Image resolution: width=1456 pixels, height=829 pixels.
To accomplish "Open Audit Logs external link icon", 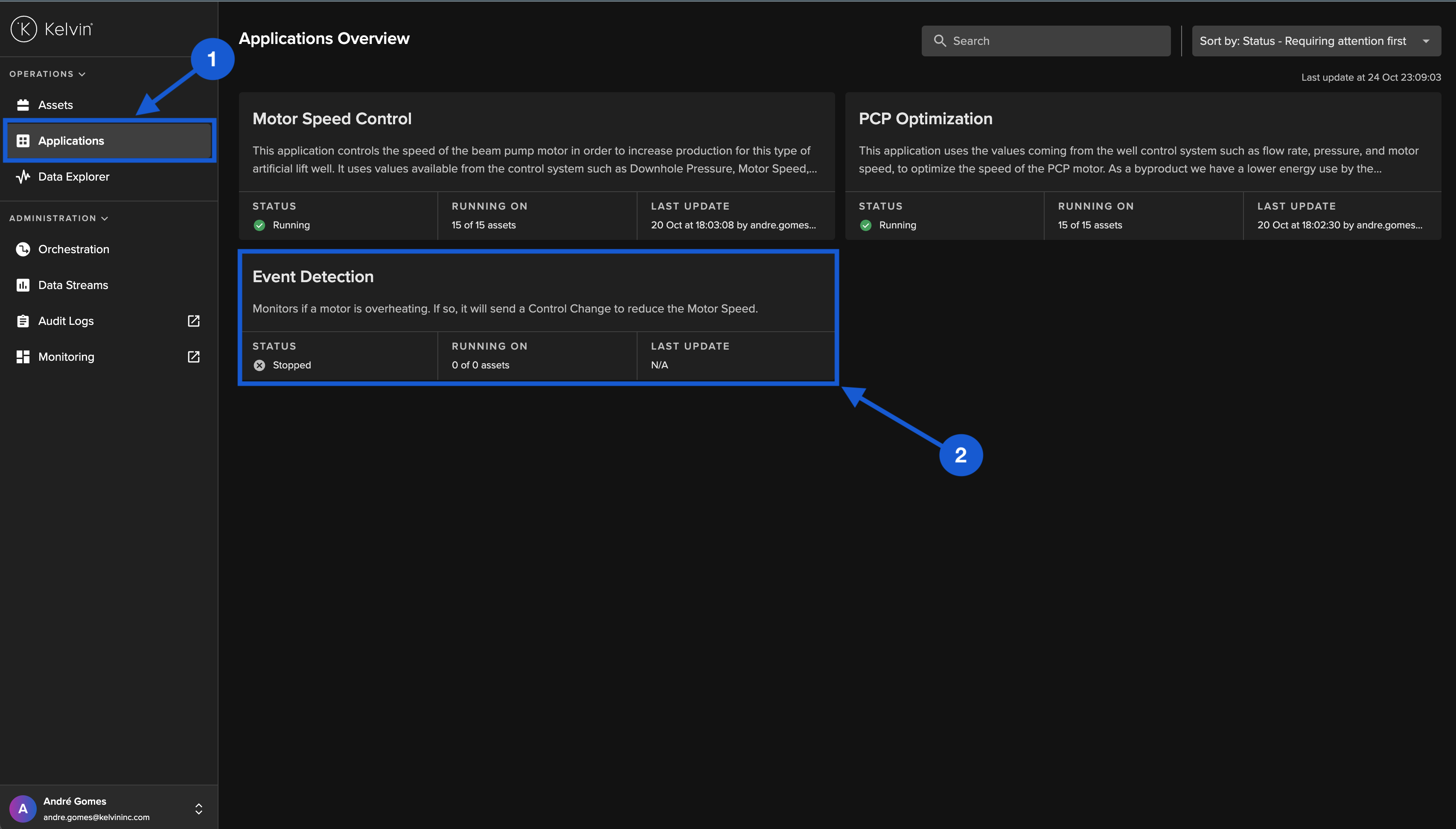I will (x=193, y=321).
